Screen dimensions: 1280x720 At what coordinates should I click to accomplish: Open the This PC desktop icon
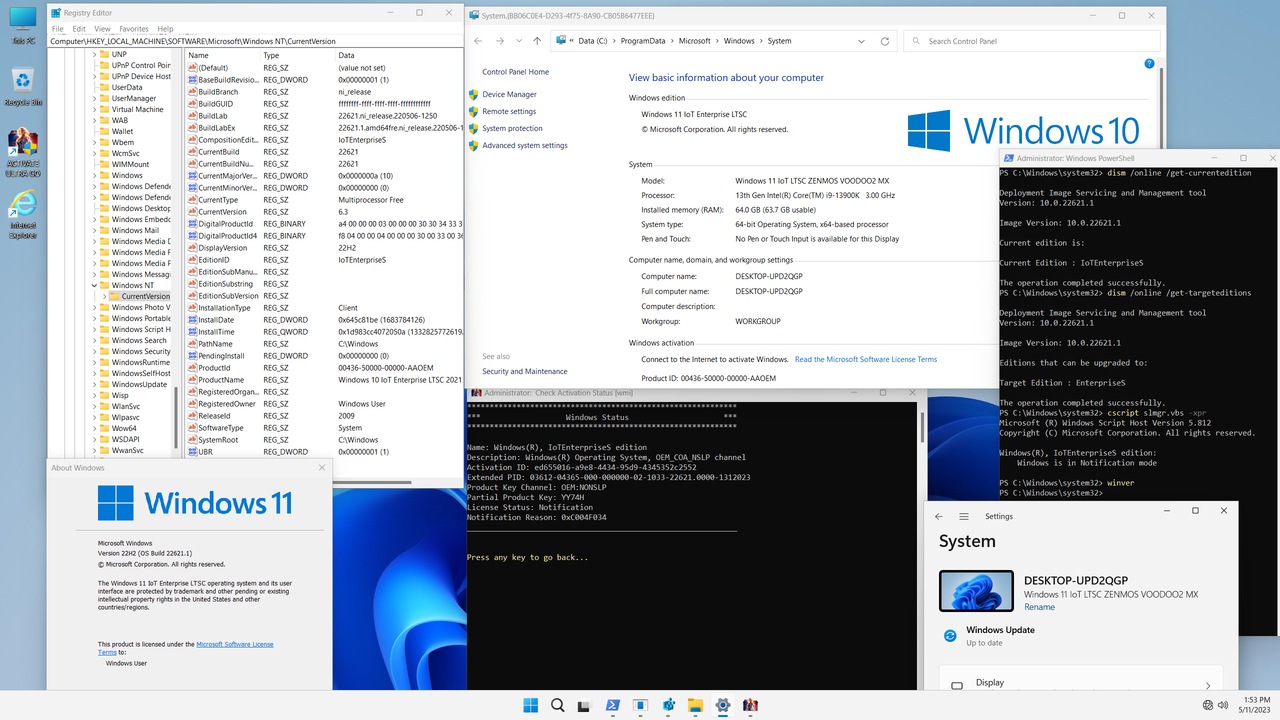coord(22,25)
